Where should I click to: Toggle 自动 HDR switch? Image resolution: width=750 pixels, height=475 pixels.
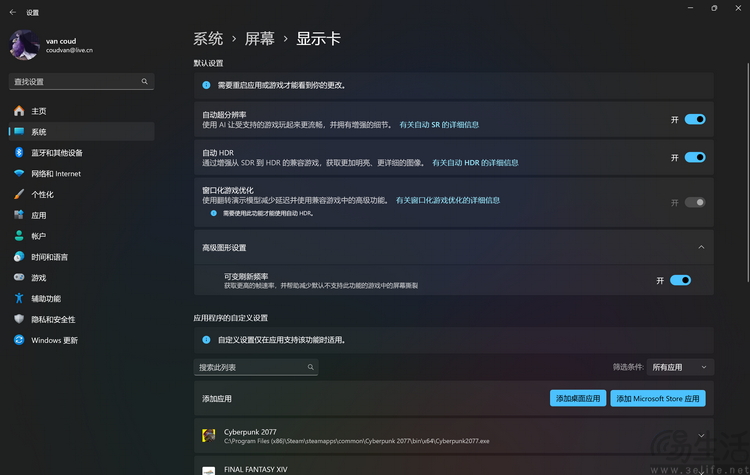tap(695, 157)
